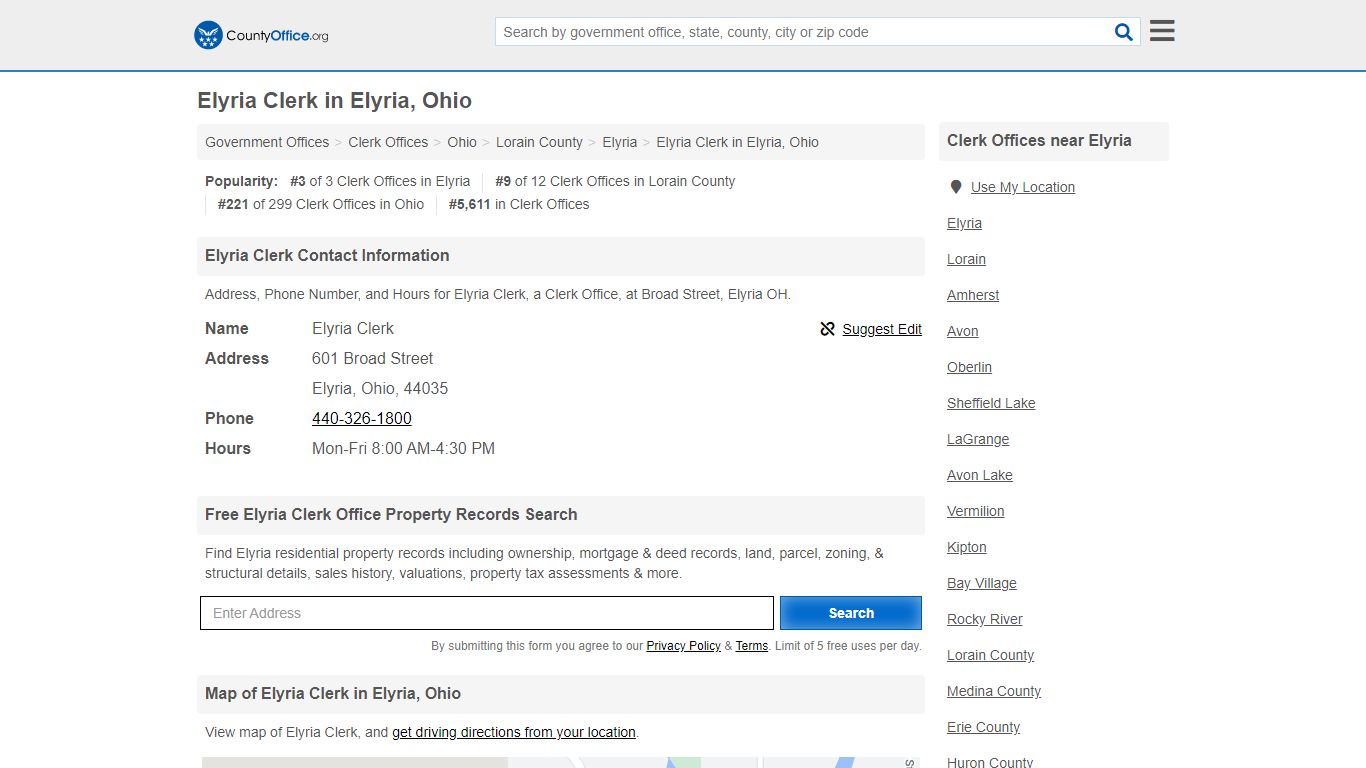Open Bay Village sidebar link
This screenshot has width=1366, height=768.
coord(982,583)
